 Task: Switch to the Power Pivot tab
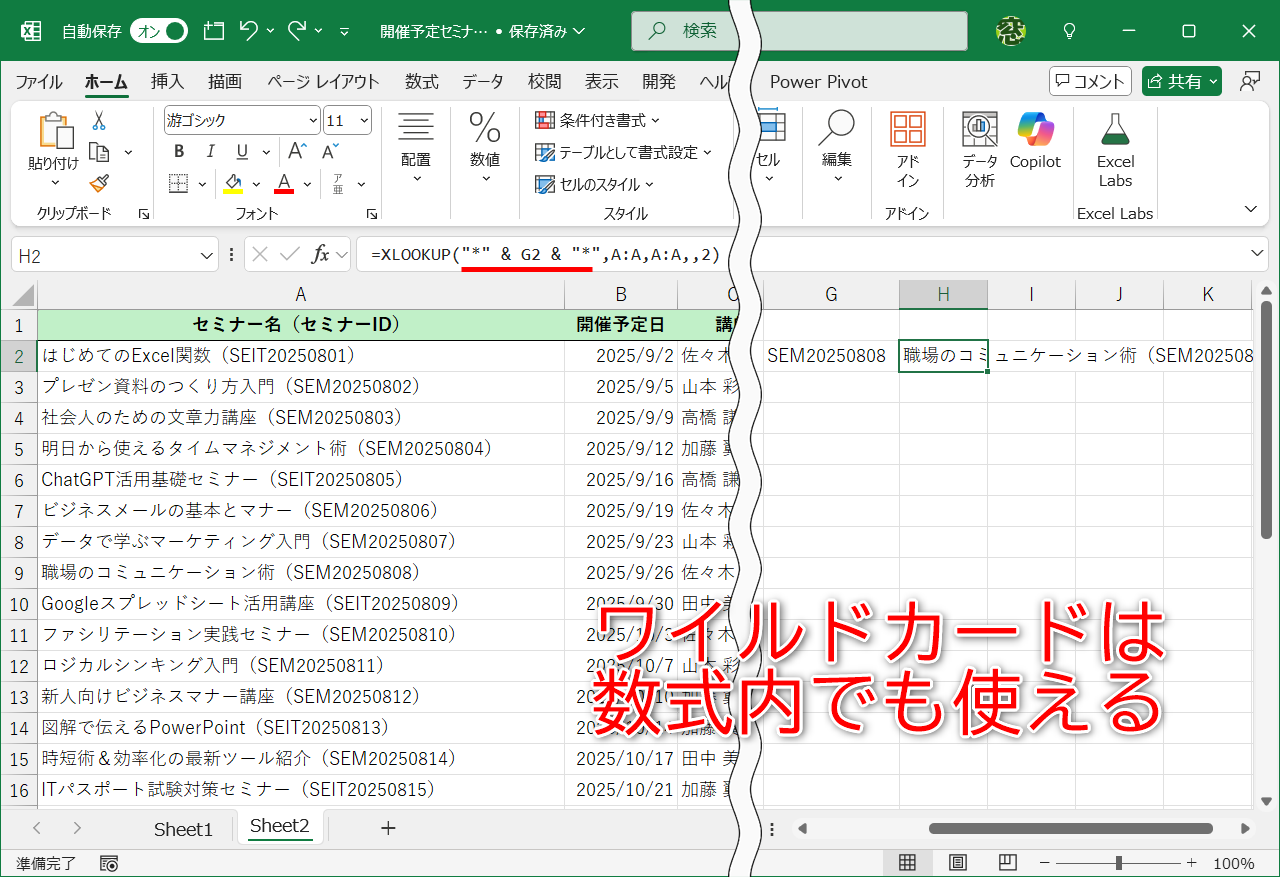[x=818, y=81]
